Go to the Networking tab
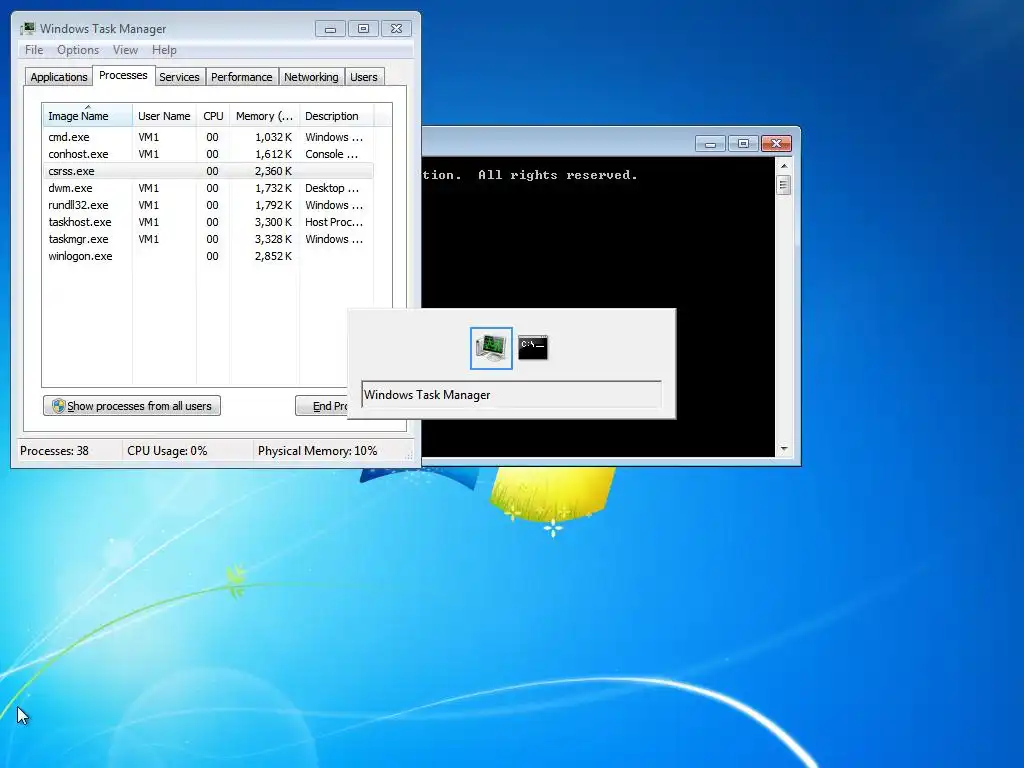Viewport: 1024px width, 768px height. point(311,77)
